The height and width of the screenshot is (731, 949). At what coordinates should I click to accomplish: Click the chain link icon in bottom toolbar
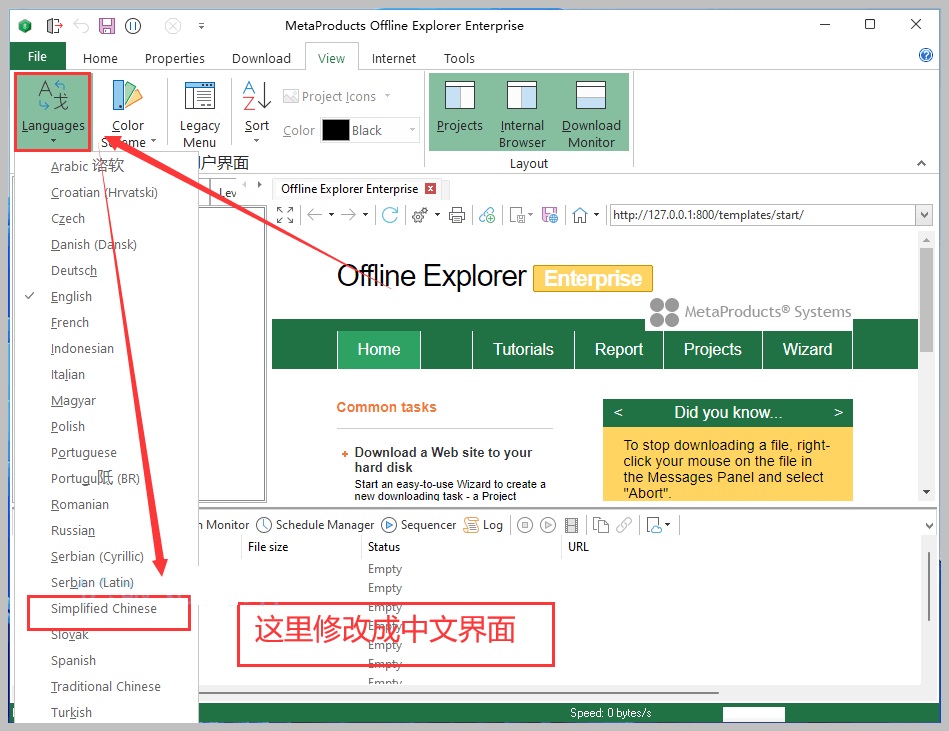(x=624, y=525)
